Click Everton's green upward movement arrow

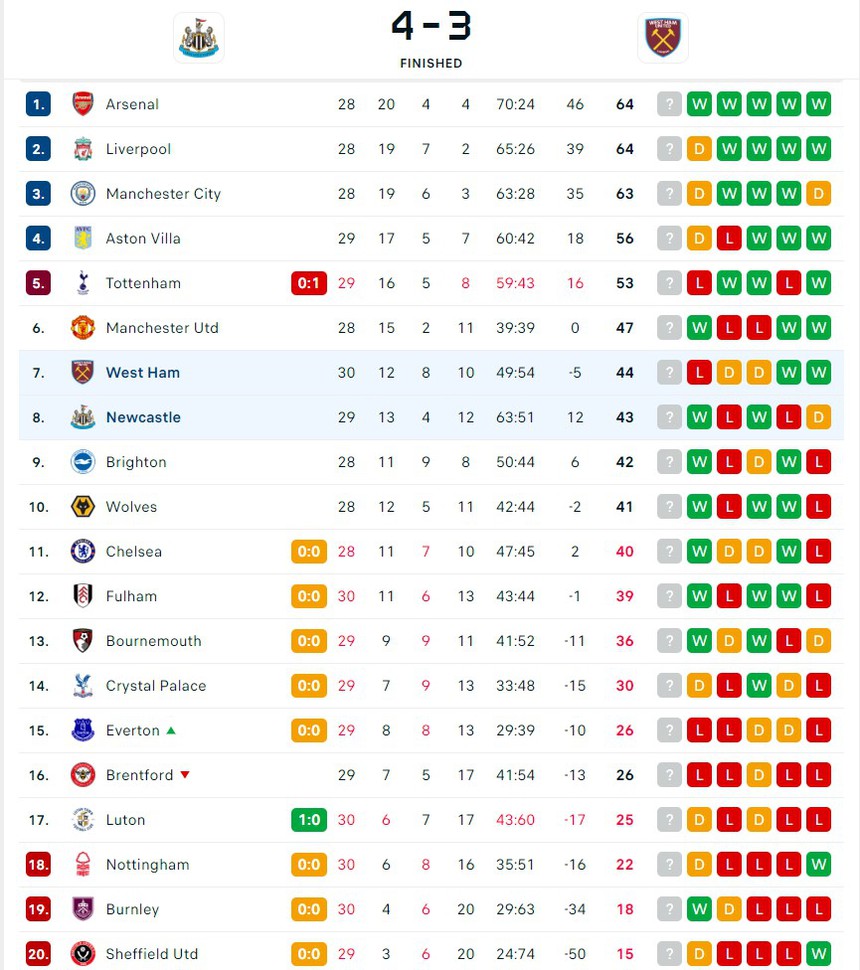(x=169, y=730)
